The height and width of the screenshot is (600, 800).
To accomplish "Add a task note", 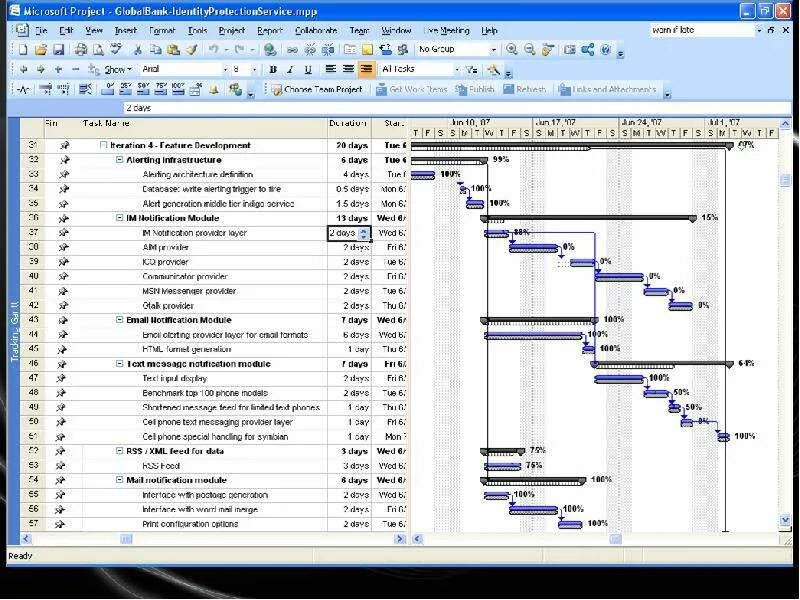I will coord(367,49).
